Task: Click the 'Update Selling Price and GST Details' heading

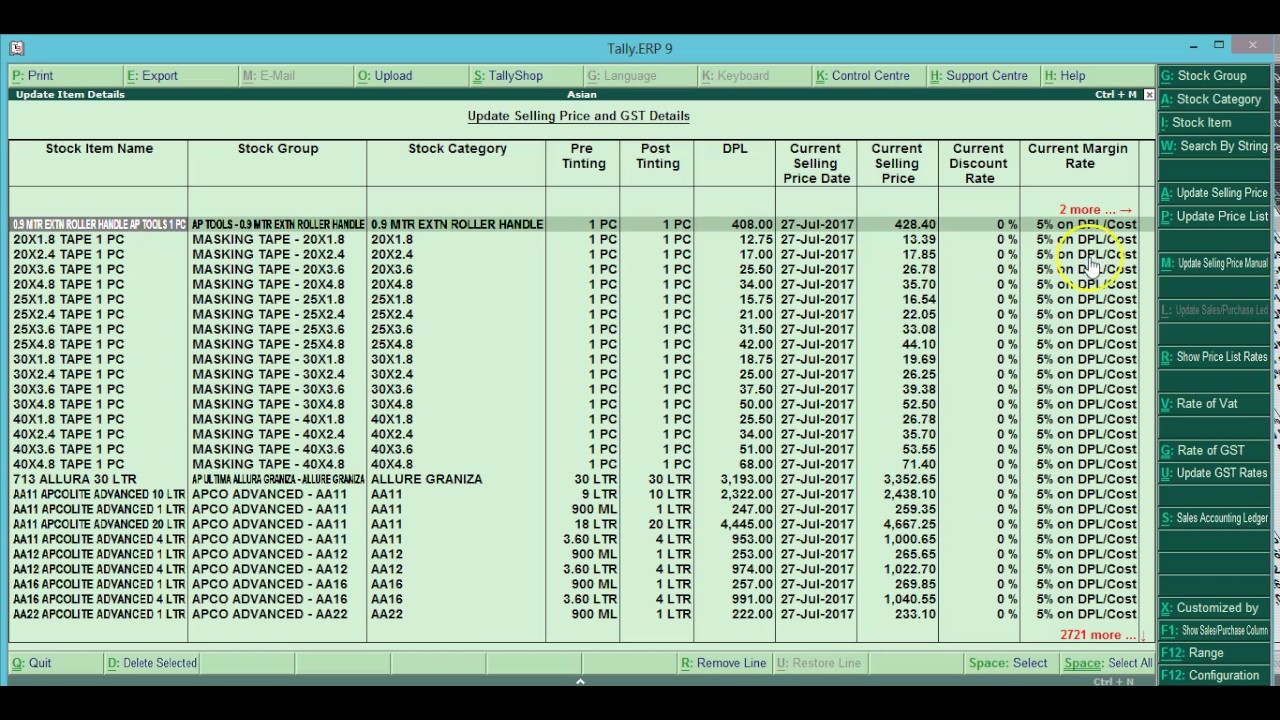Action: [578, 116]
